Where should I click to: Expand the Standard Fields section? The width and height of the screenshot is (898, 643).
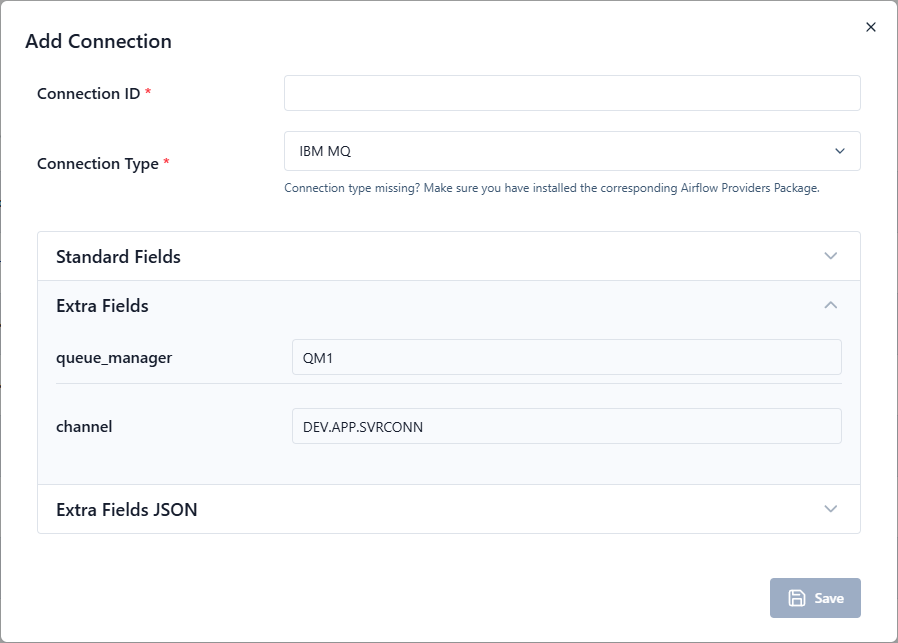click(x=449, y=257)
